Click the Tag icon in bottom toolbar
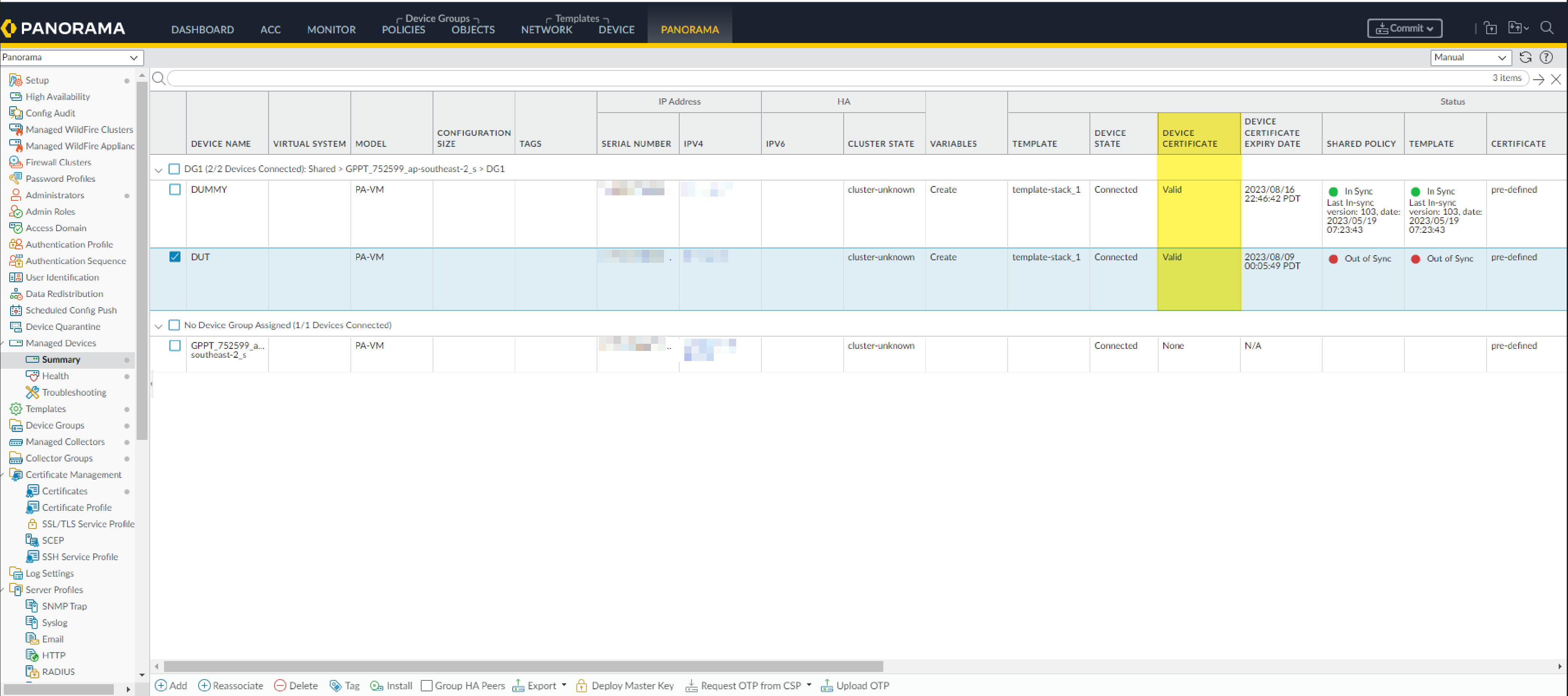Screen dimensions: 1568x696 tap(335, 685)
